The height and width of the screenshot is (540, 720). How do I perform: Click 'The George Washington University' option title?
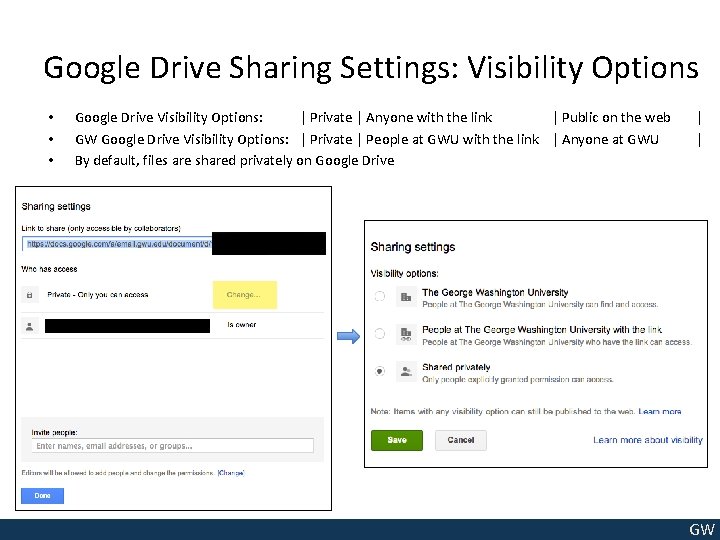pos(495,292)
